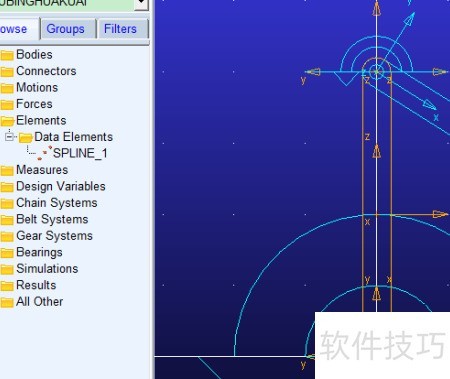Click the Forces folder icon

coord(7,104)
